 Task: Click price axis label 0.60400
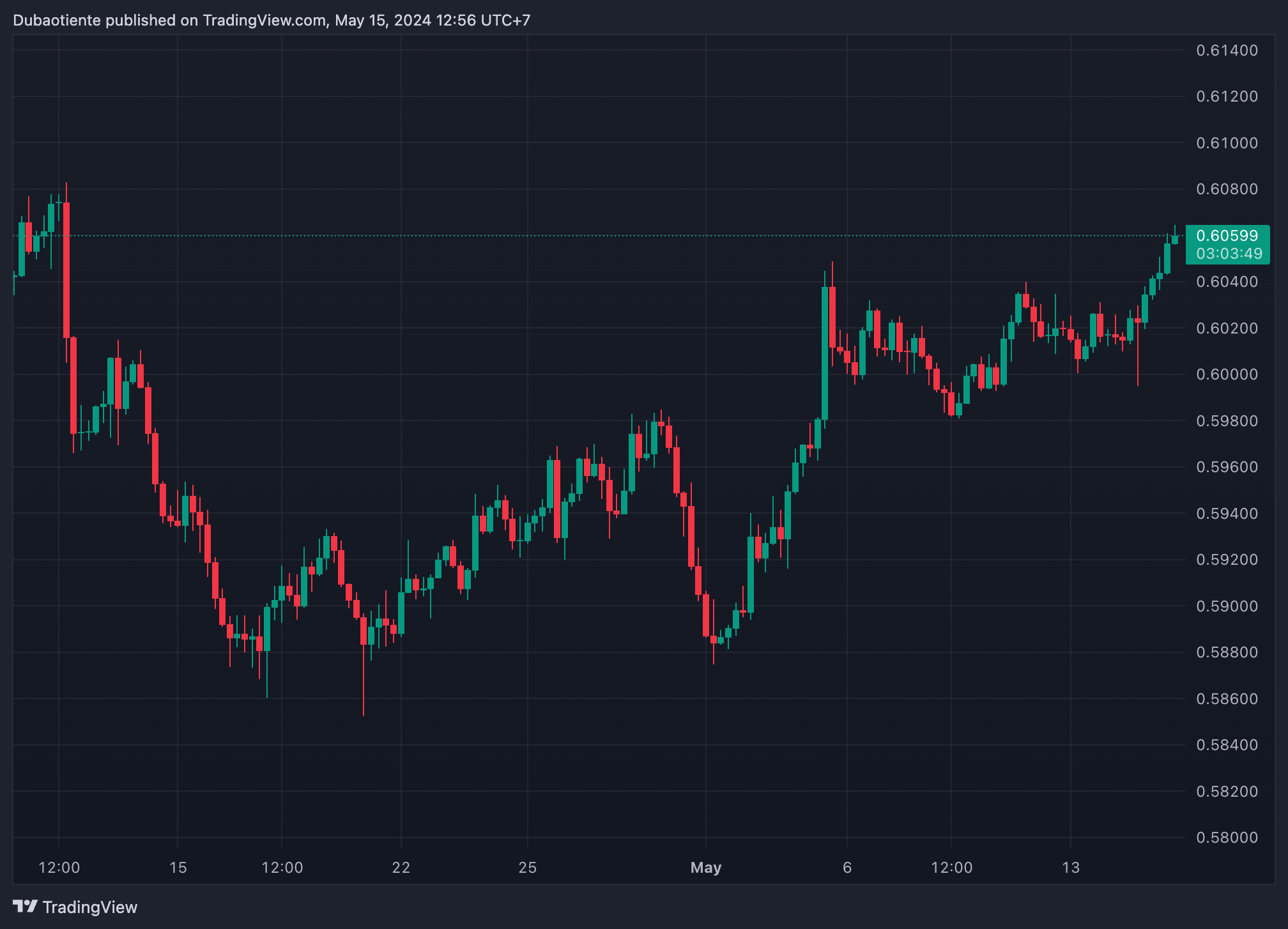pos(1227,282)
